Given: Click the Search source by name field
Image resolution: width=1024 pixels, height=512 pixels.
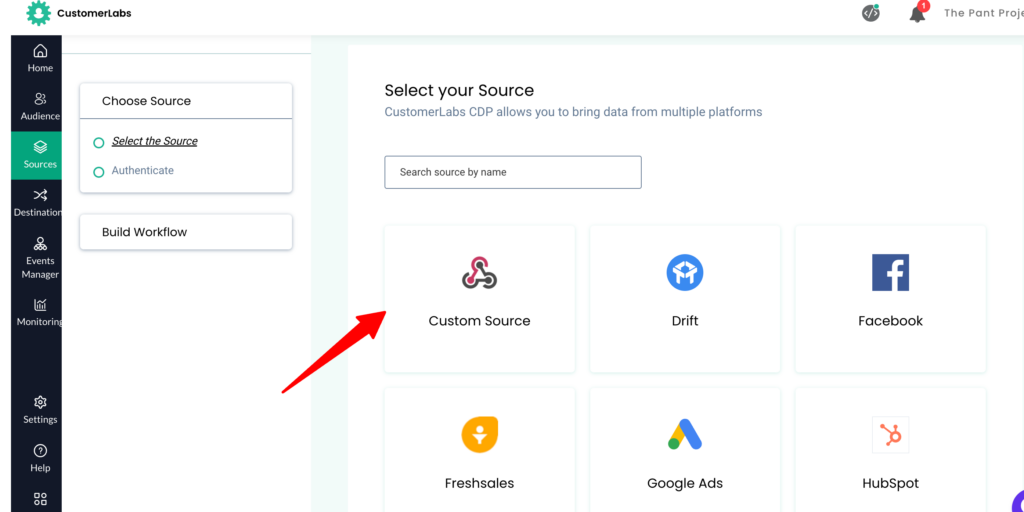Looking at the screenshot, I should pos(513,172).
